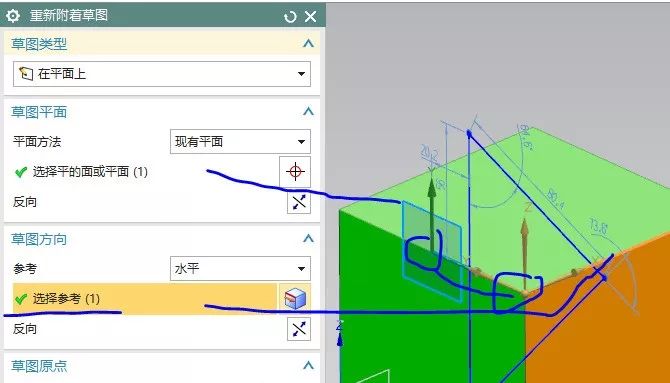Open the dialog settings gear icon

13,16
